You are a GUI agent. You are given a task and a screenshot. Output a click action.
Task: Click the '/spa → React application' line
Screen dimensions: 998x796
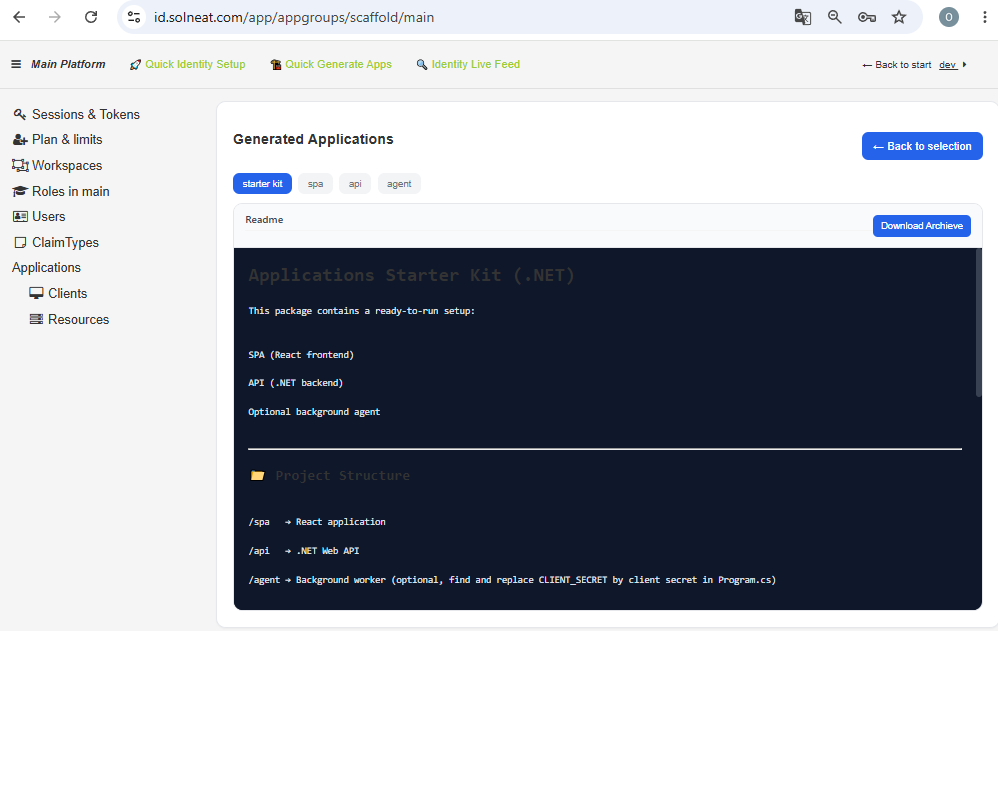(x=317, y=522)
